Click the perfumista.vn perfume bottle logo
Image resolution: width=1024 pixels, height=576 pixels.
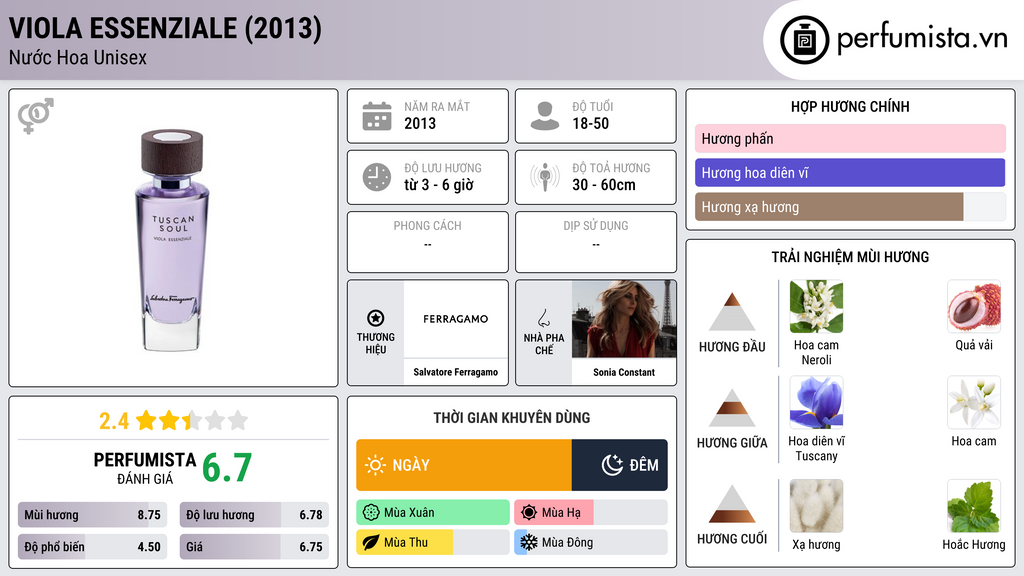pyautogui.click(x=805, y=40)
